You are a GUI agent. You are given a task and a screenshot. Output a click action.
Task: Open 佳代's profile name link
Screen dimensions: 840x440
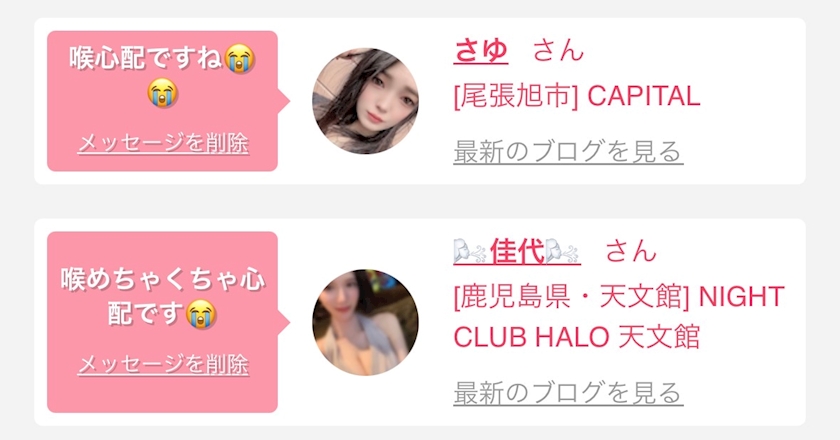click(517, 251)
